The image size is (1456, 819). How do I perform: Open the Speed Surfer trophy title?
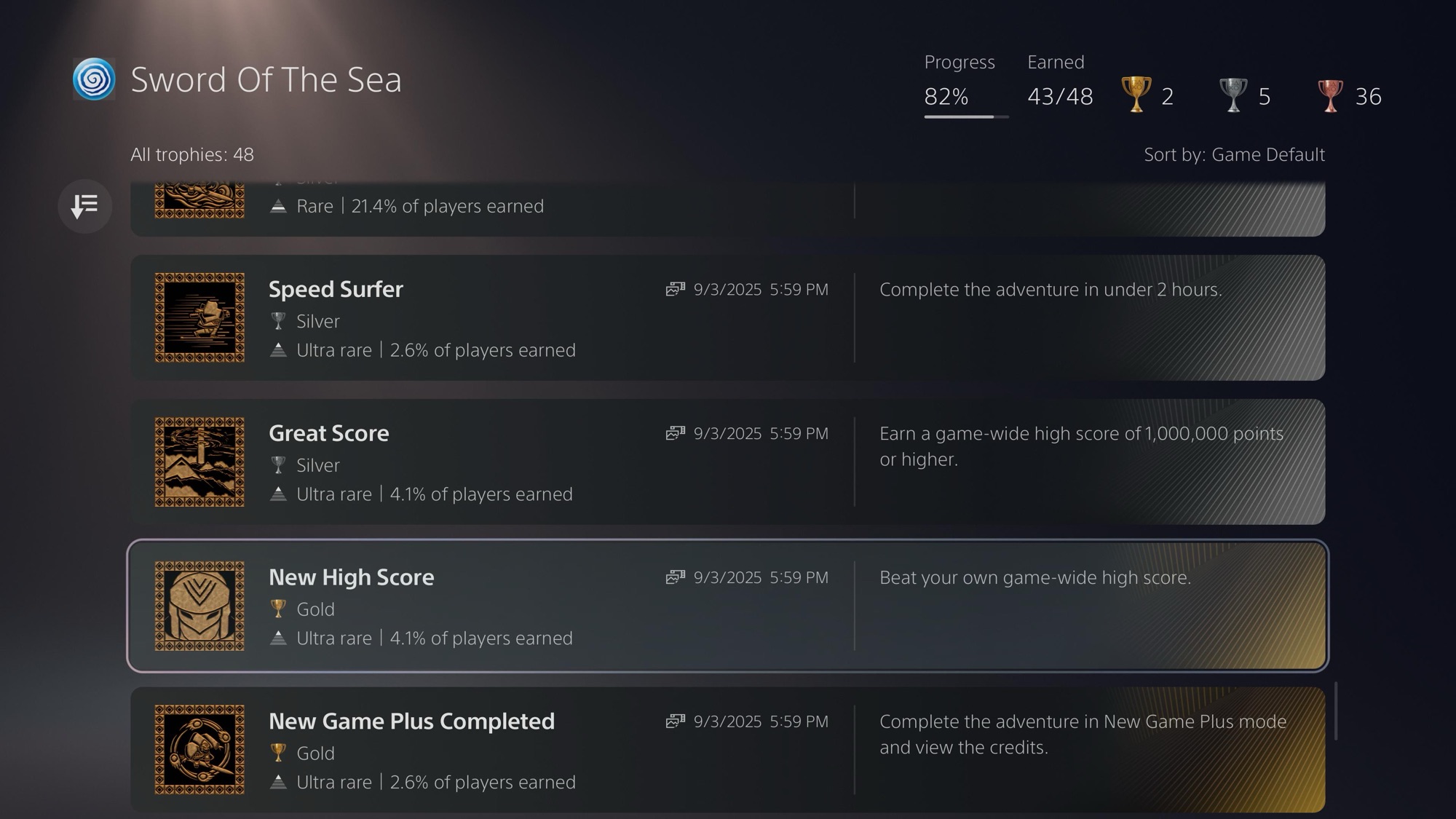click(336, 289)
